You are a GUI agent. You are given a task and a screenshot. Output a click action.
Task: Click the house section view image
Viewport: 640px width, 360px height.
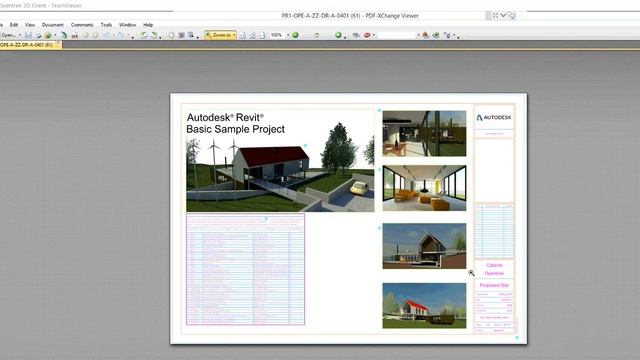pyautogui.click(x=424, y=246)
